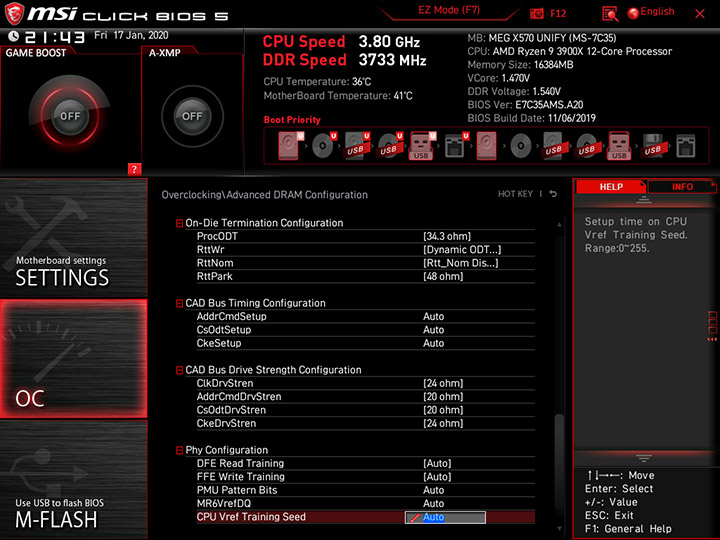Screen dimensions: 720x540
Task: Collapse Phy Configuration section
Action: point(180,450)
